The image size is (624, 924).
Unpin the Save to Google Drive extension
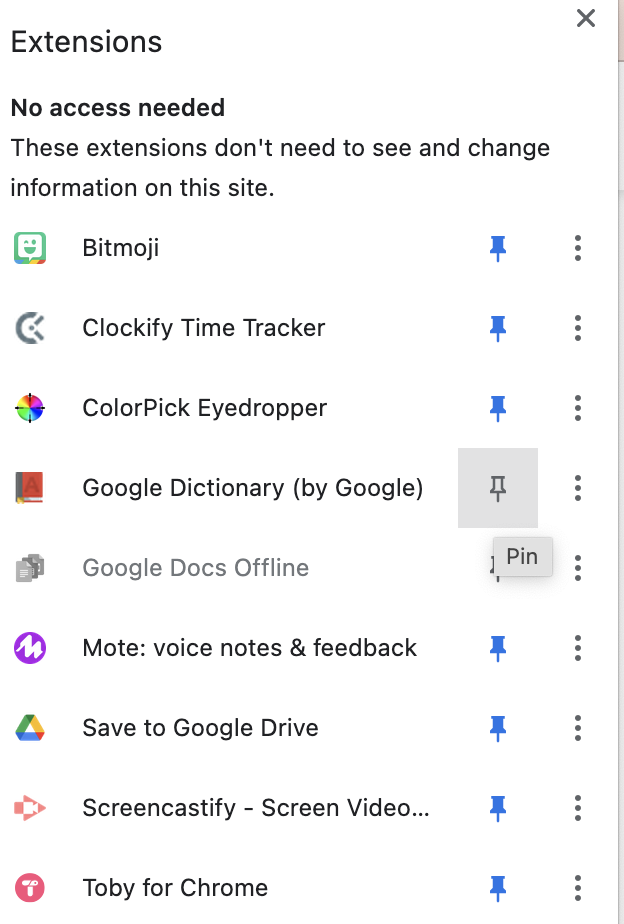coord(497,728)
